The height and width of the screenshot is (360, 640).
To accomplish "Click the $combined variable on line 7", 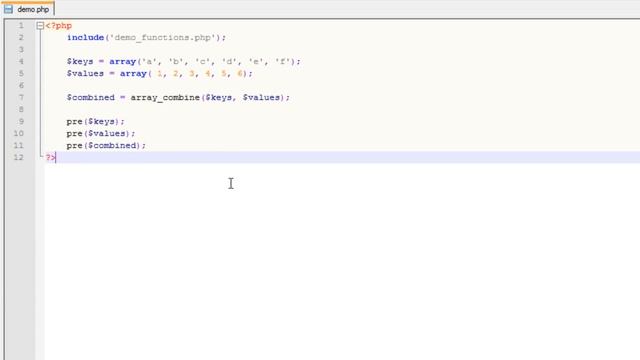I will (91, 98).
